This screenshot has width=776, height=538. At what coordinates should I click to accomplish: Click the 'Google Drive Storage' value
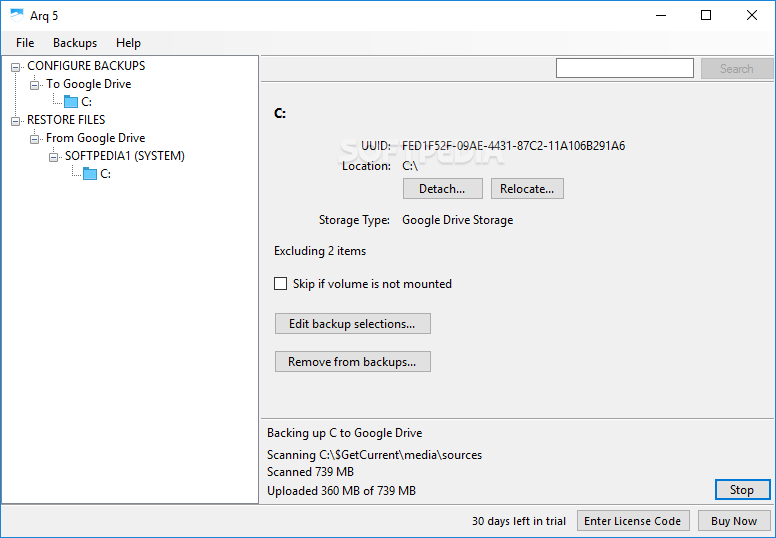pos(457,220)
